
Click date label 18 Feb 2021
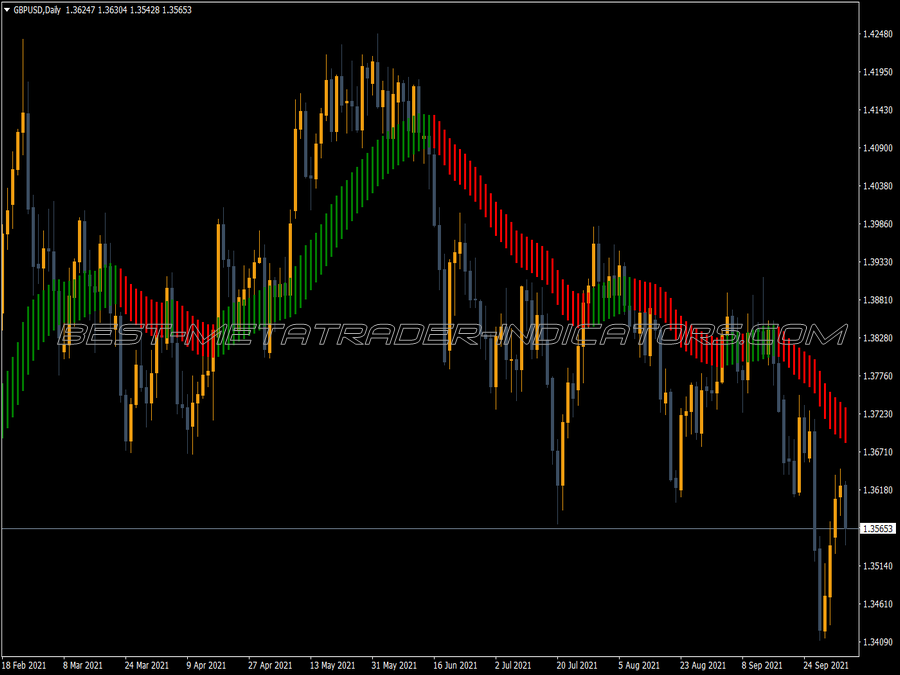[x=24, y=665]
